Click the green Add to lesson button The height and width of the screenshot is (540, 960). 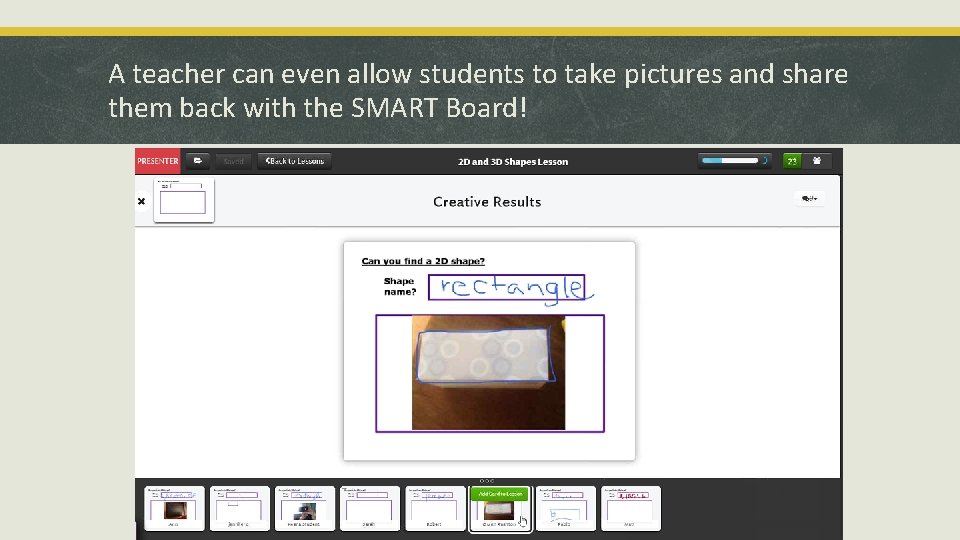[500, 493]
